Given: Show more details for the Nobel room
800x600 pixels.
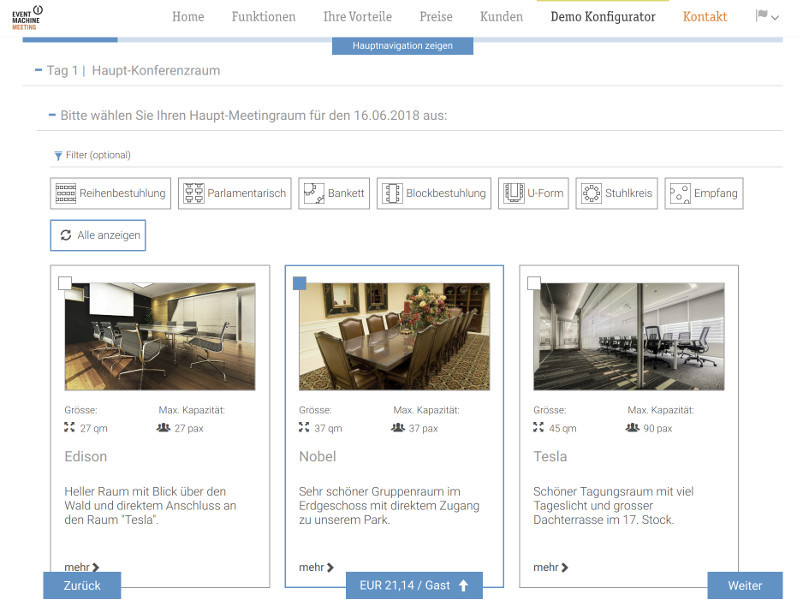Looking at the screenshot, I should (316, 568).
